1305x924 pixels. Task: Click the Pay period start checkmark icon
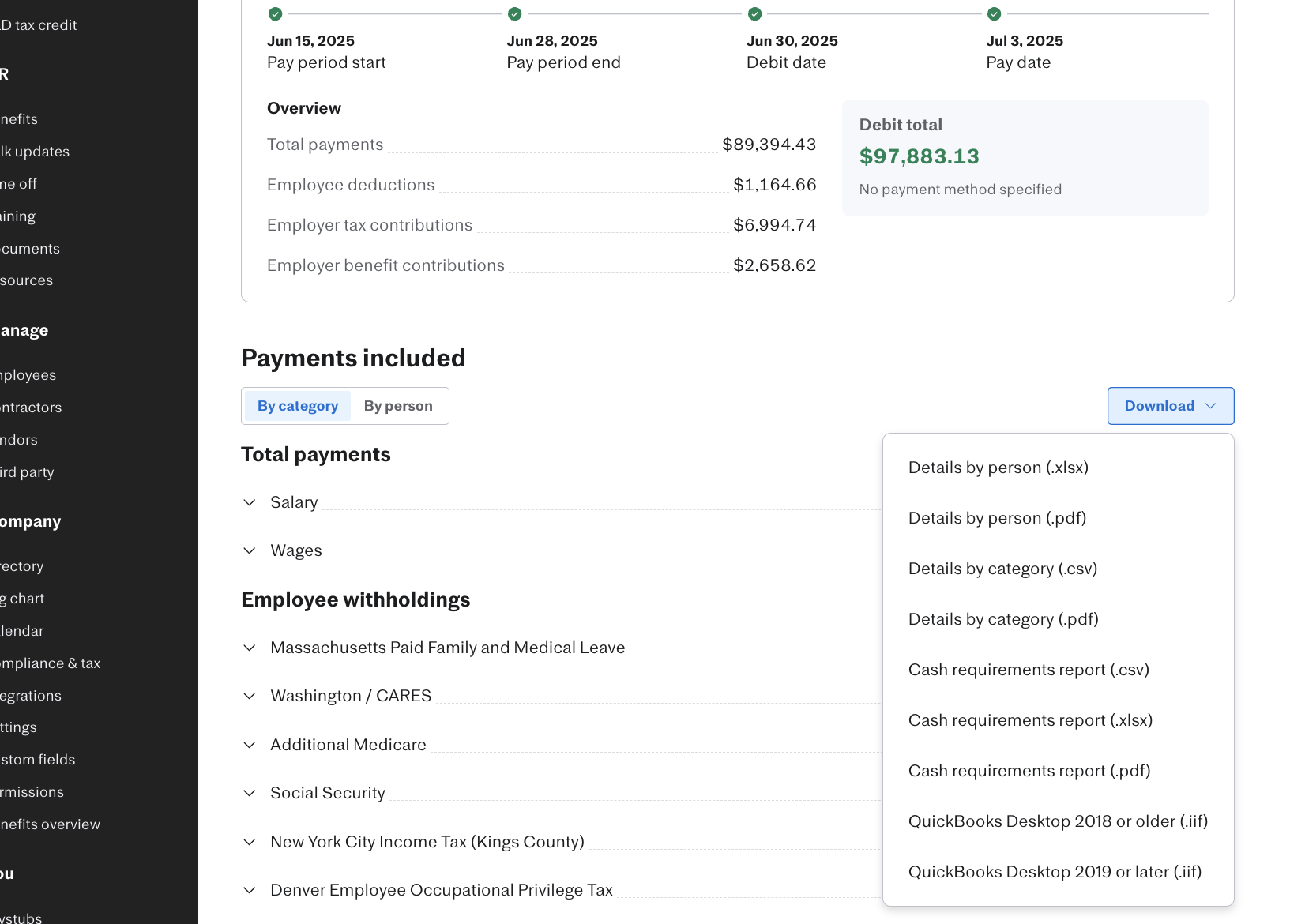coord(275,13)
